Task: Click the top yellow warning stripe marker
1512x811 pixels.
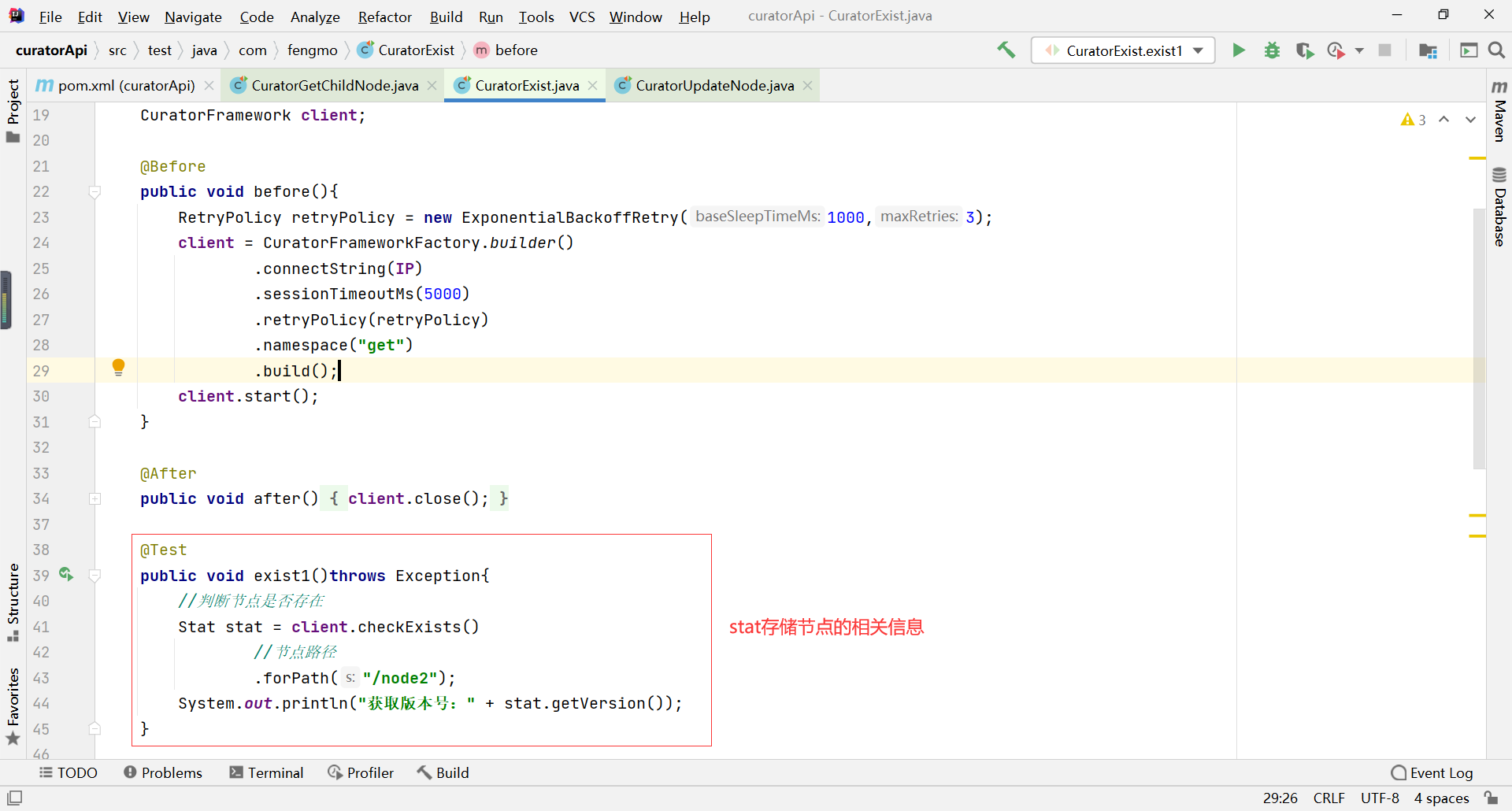Action: [1477, 158]
